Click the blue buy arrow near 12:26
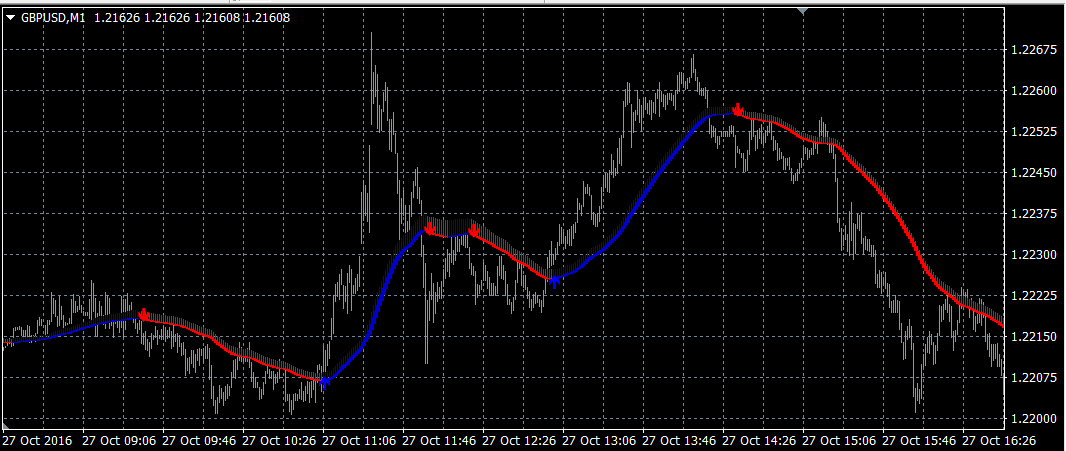This screenshot has height=451, width=1066. pyautogui.click(x=555, y=283)
